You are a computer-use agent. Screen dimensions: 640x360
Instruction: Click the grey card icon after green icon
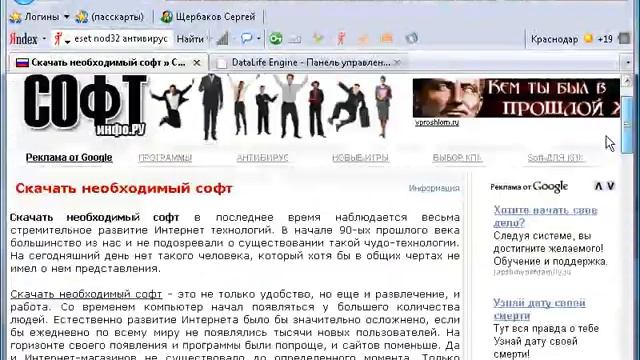click(x=295, y=39)
